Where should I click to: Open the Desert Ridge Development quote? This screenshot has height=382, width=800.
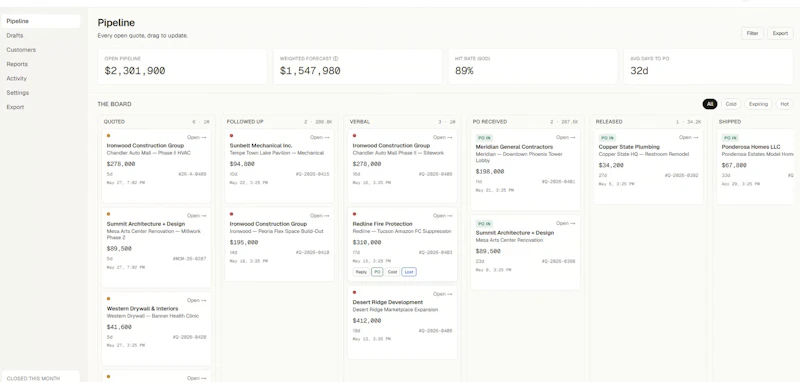point(443,294)
